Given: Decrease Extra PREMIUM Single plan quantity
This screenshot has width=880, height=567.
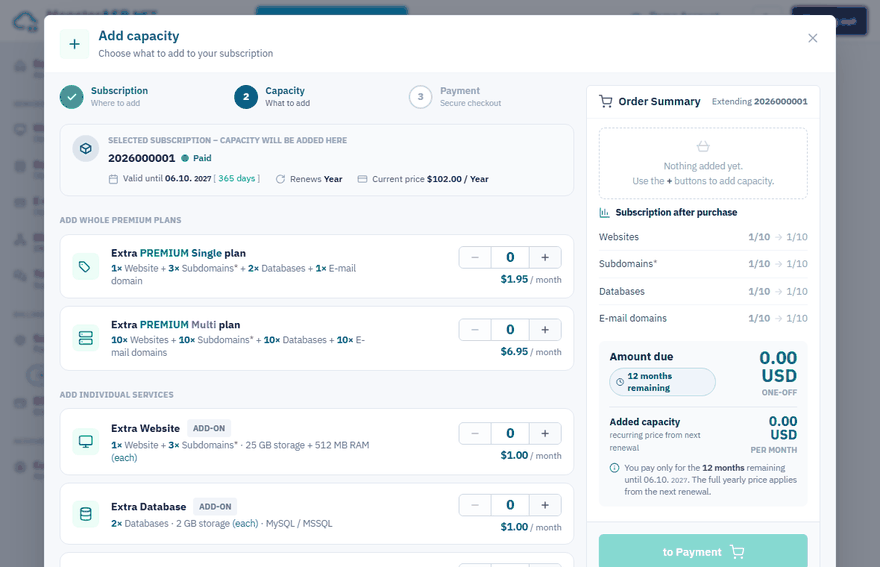Looking at the screenshot, I should (475, 258).
